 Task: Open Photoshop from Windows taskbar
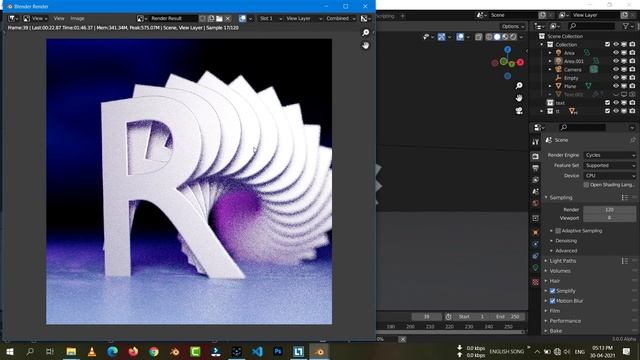(278, 351)
